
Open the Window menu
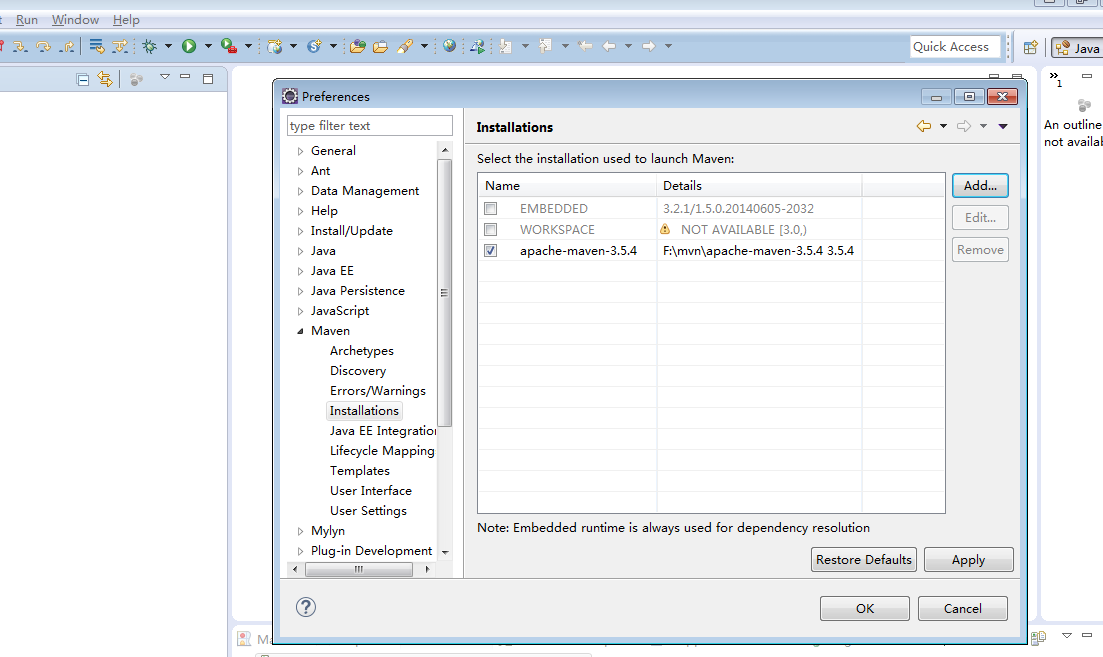click(x=75, y=20)
